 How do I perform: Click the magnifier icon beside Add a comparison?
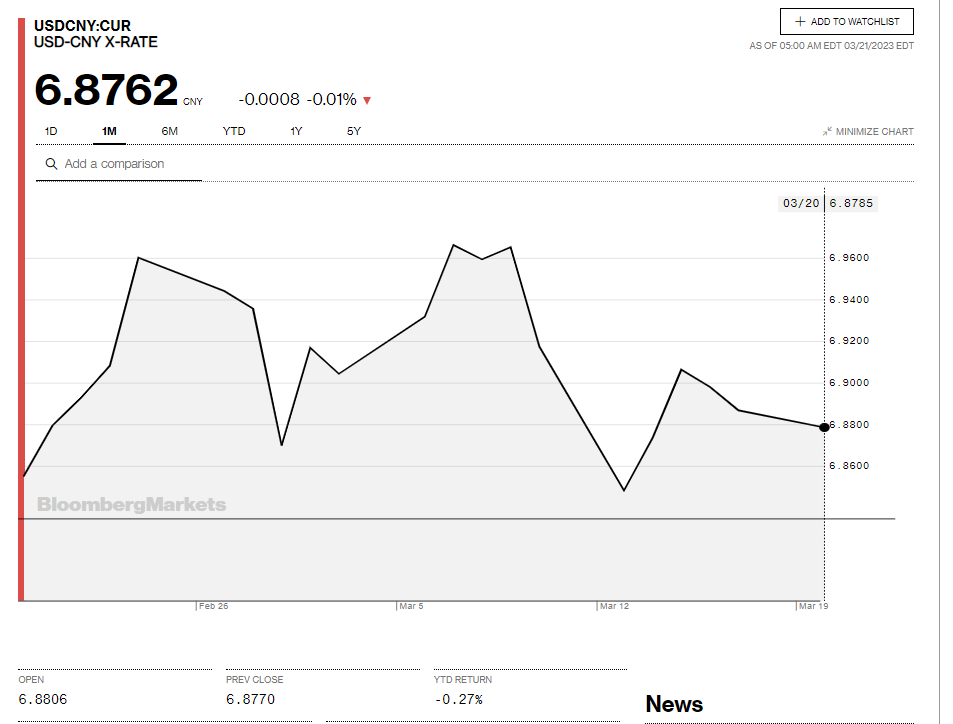(x=50, y=164)
